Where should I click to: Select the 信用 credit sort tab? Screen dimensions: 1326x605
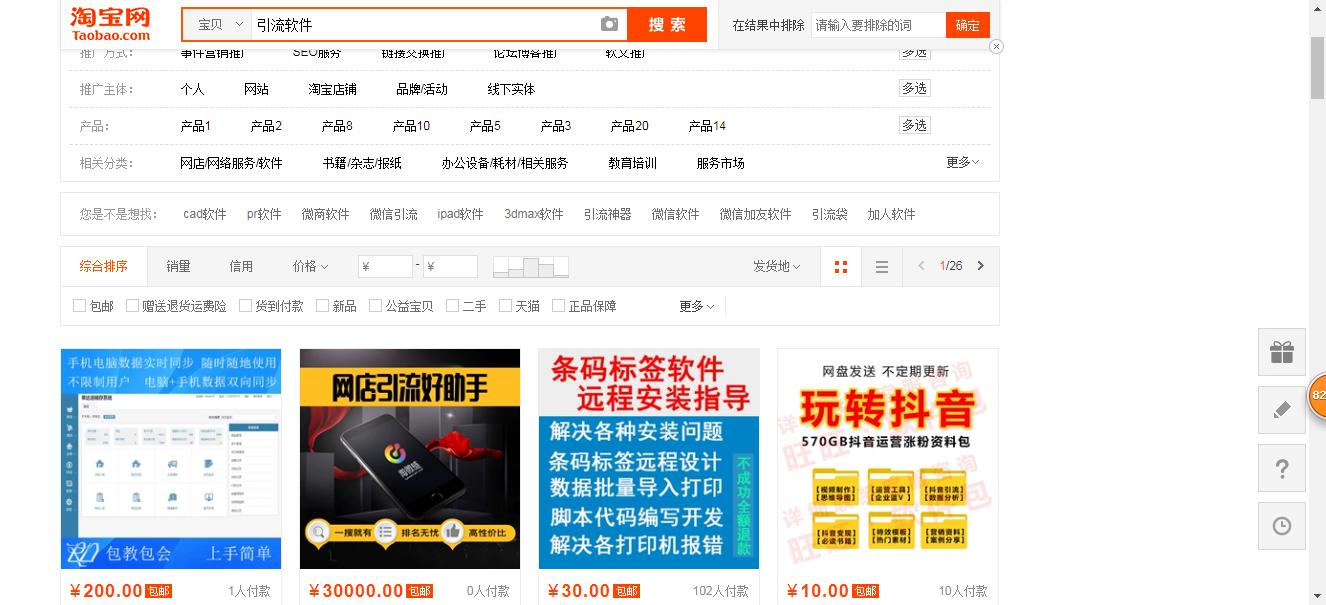241,266
